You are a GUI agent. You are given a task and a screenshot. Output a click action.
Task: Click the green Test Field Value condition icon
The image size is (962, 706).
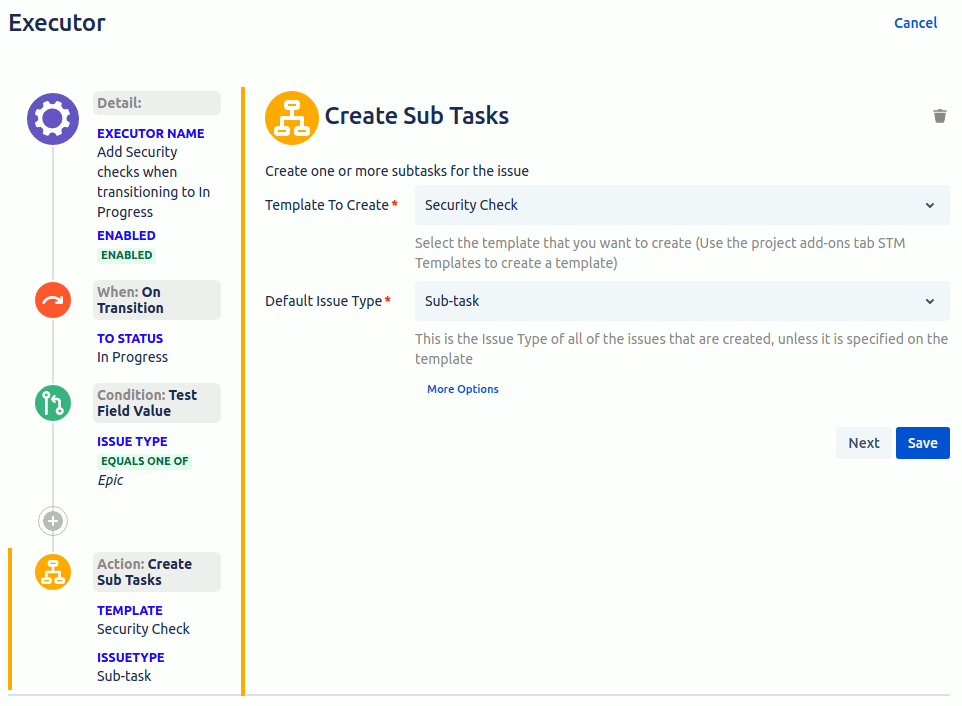coord(52,403)
